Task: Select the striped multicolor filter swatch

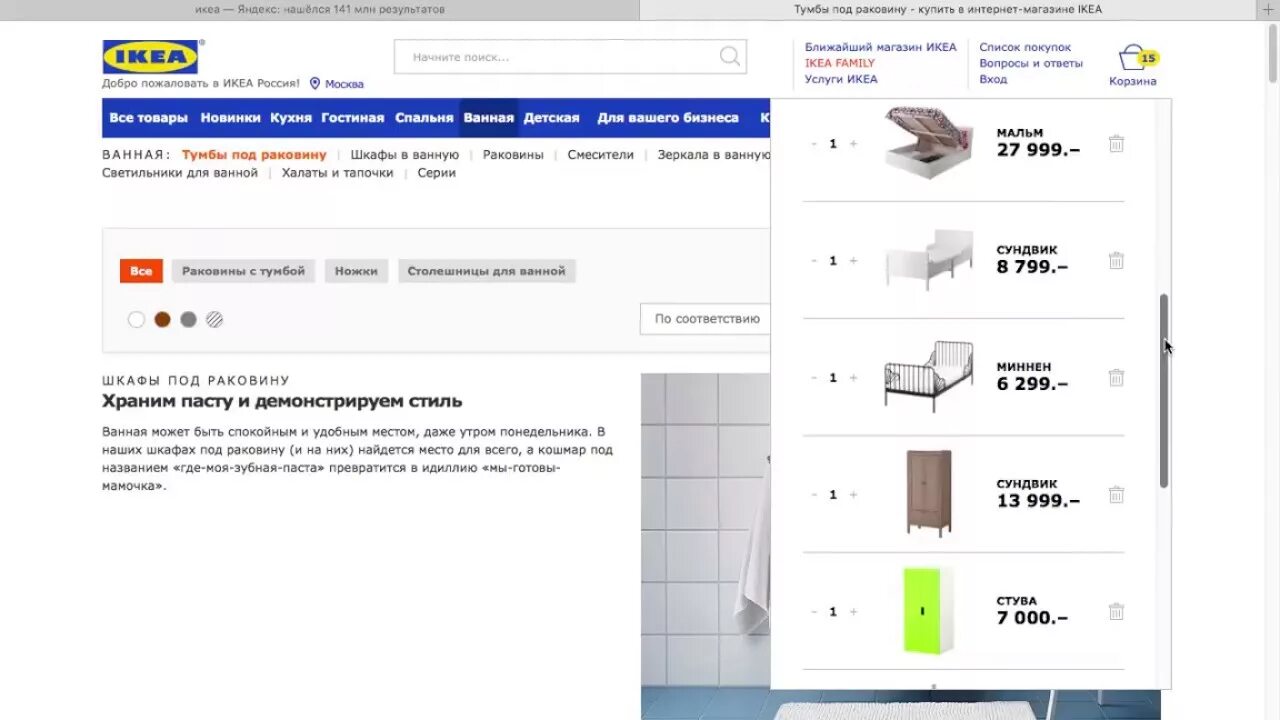Action: pos(214,320)
